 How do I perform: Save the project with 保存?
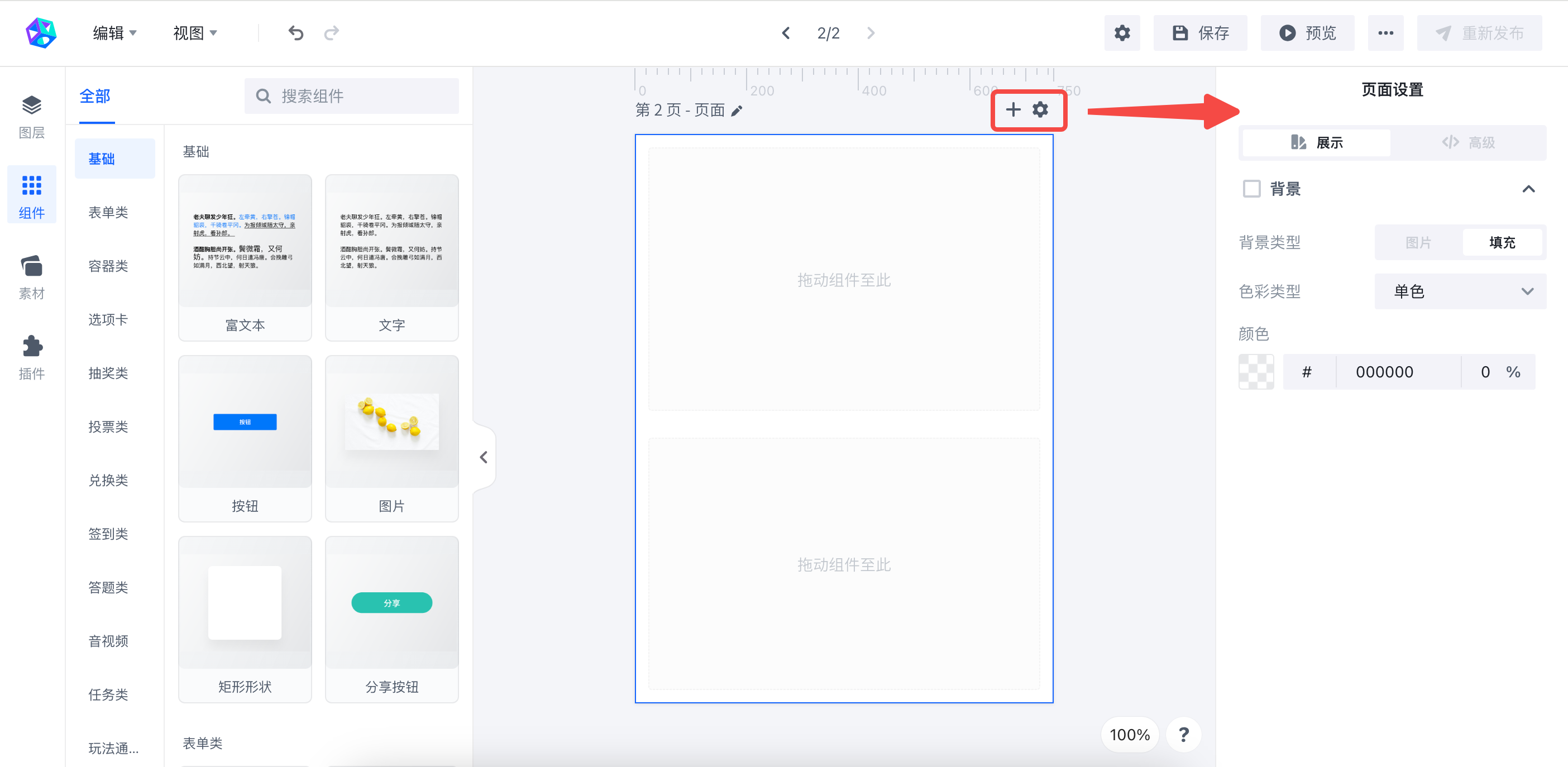pyautogui.click(x=1200, y=33)
